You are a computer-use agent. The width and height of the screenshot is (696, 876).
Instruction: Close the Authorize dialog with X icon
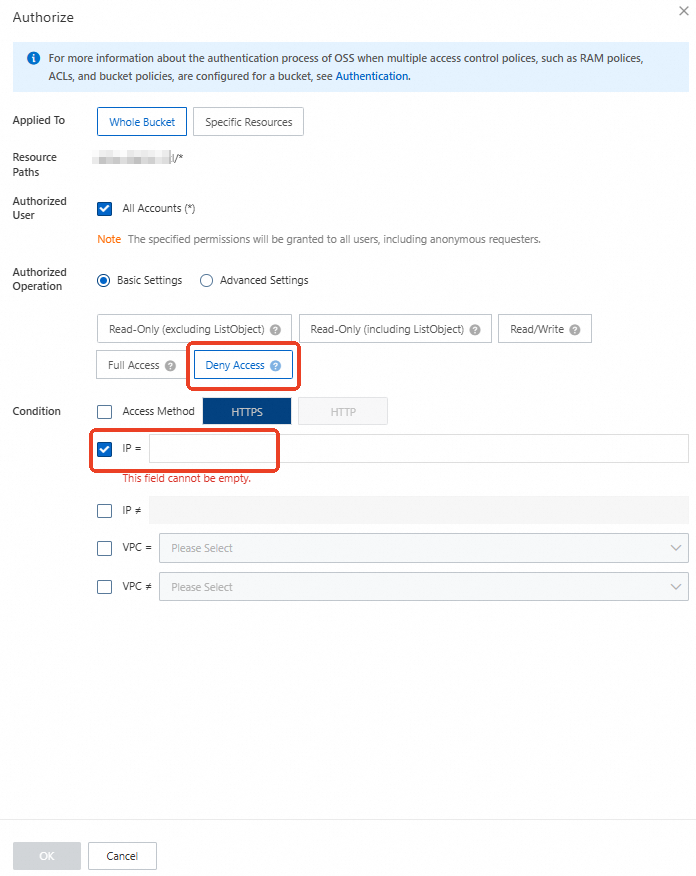(684, 11)
